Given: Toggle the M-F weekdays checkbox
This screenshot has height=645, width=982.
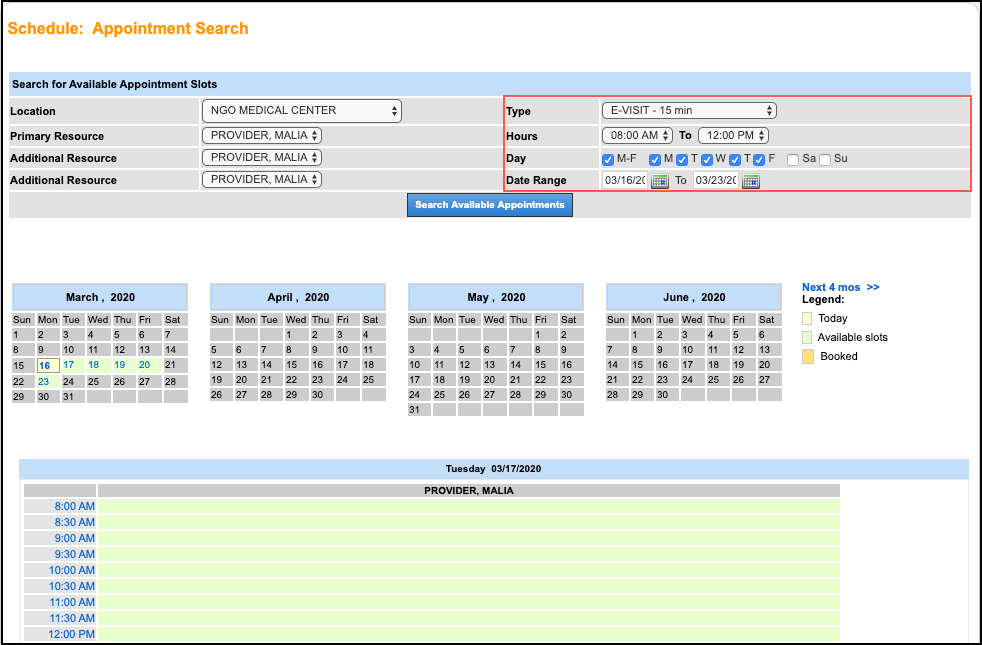Looking at the screenshot, I should [x=608, y=159].
